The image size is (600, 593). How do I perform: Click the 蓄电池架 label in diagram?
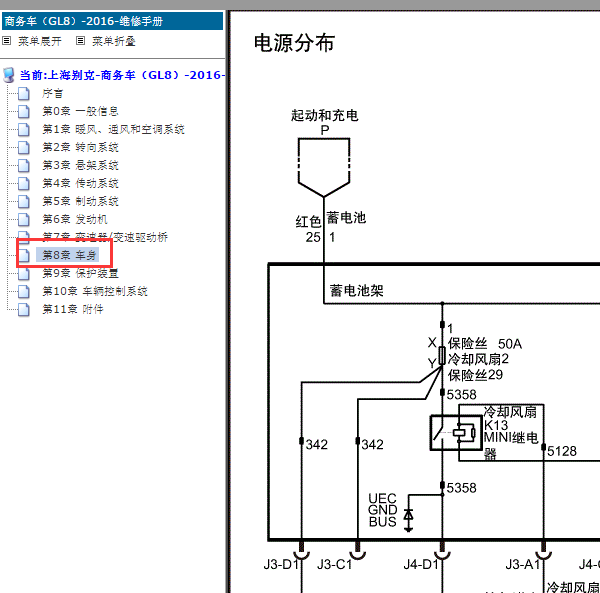point(356,291)
